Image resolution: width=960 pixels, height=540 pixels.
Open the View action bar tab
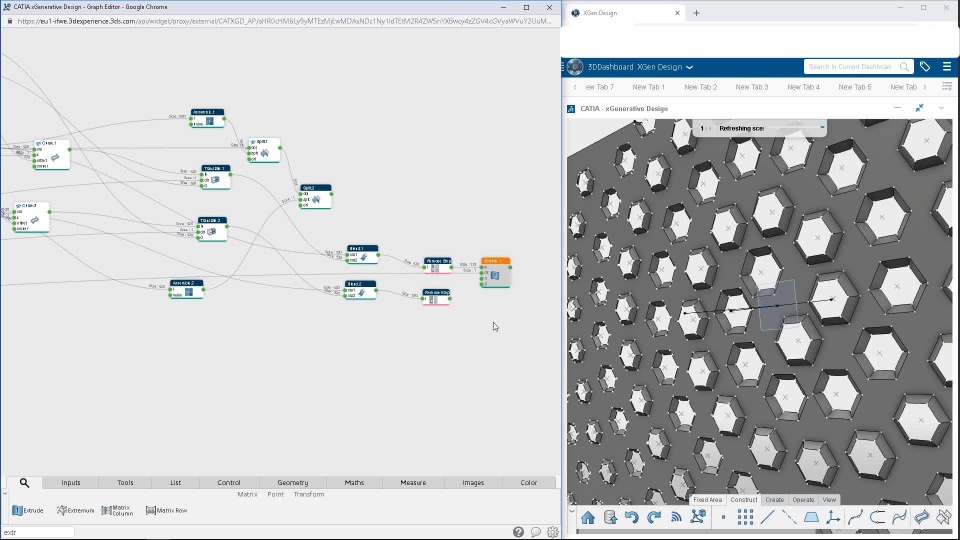click(829, 500)
